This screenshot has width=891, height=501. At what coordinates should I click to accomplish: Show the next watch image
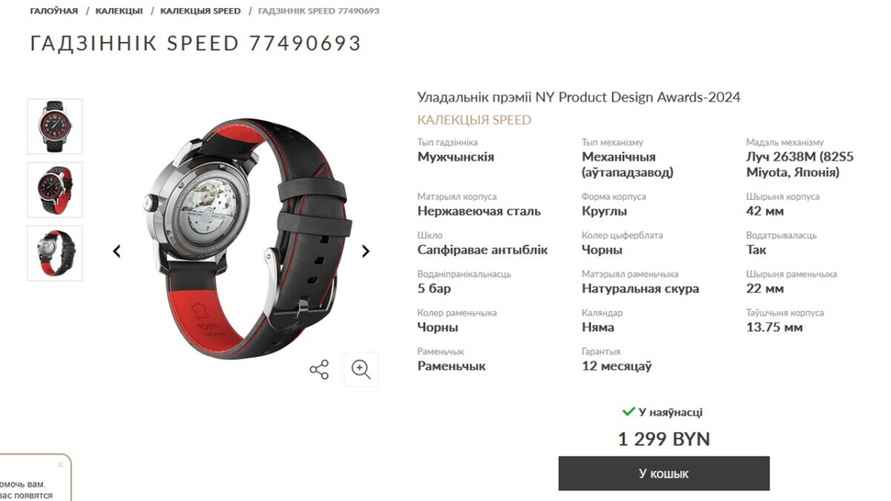[365, 250]
